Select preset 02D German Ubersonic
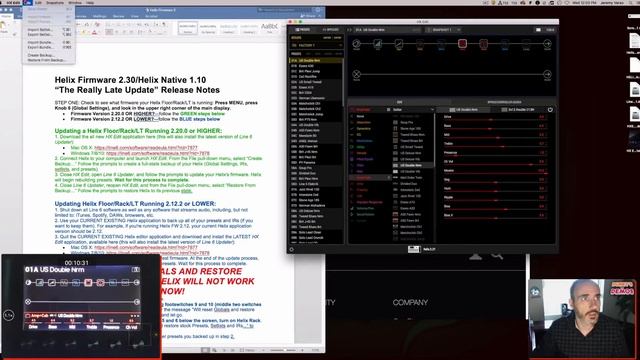This screenshot has height=360, width=640. coord(316,98)
